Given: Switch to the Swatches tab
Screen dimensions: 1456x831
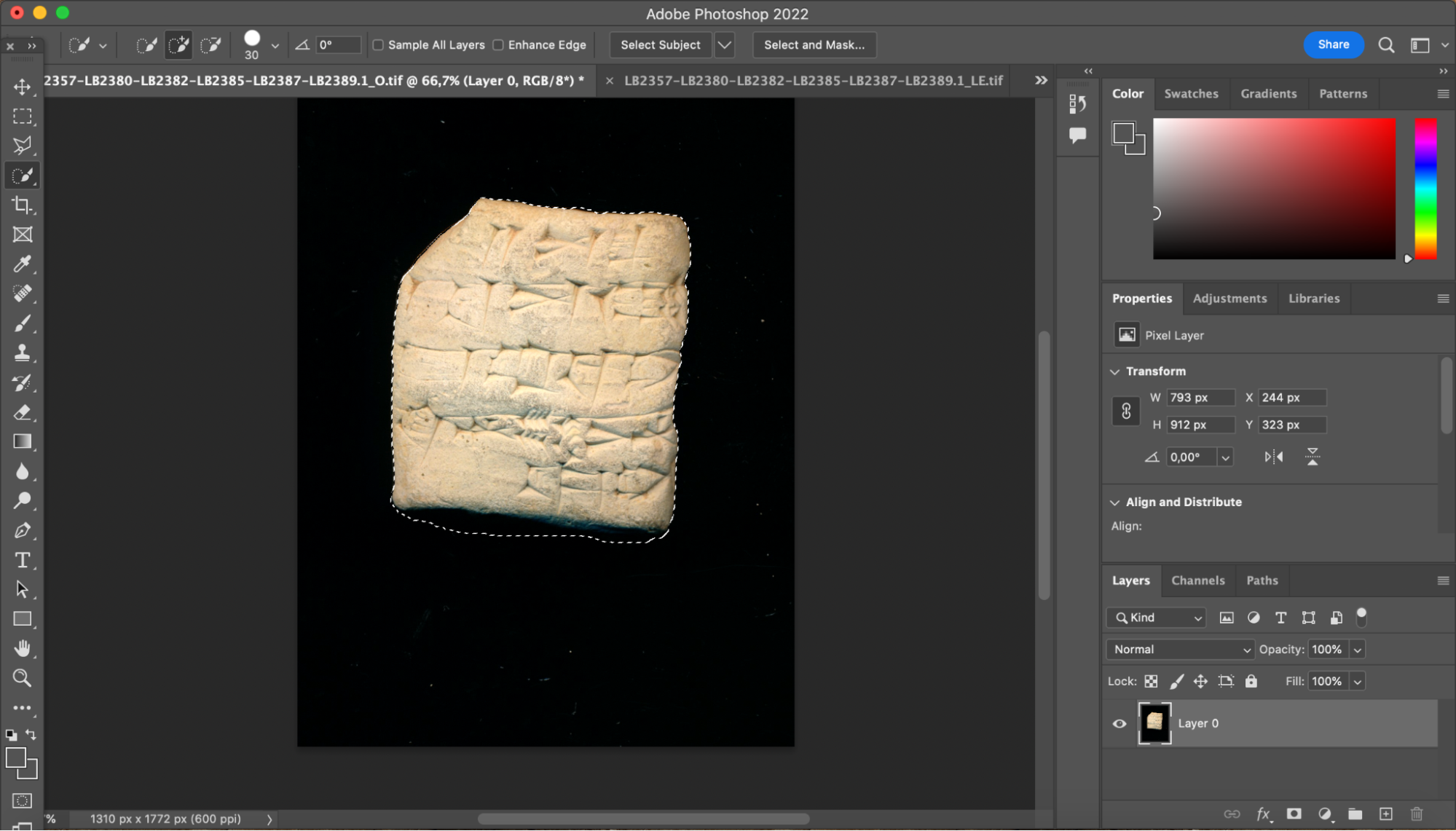Looking at the screenshot, I should pos(1191,94).
